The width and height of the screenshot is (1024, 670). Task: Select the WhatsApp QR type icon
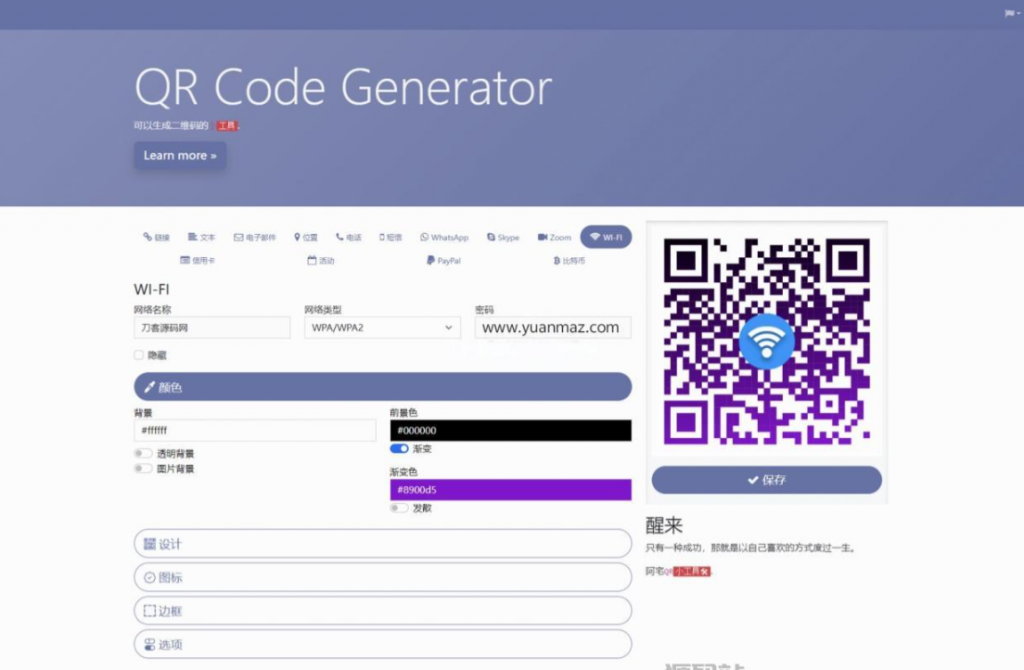pyautogui.click(x=424, y=238)
